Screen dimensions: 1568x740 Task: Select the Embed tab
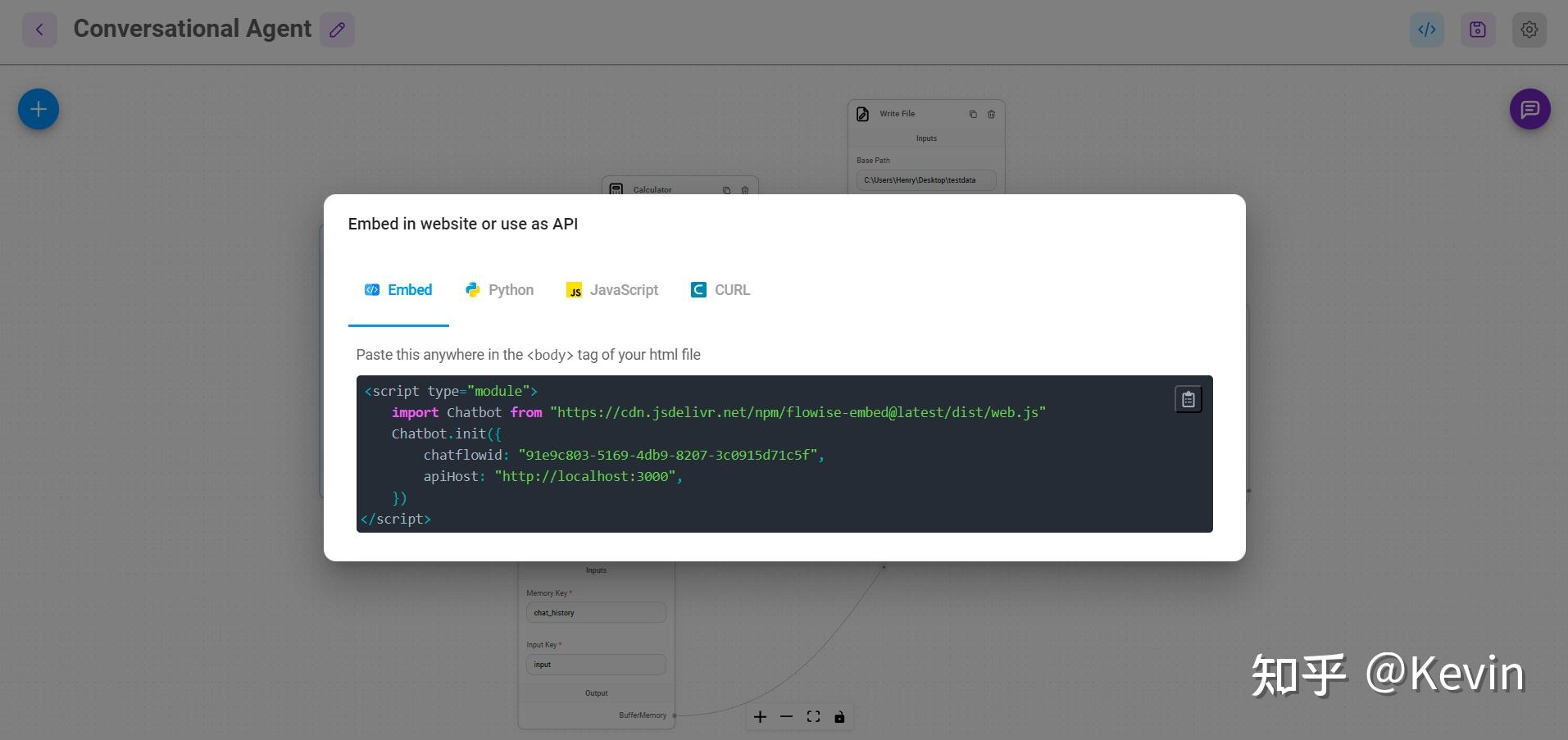(x=398, y=290)
